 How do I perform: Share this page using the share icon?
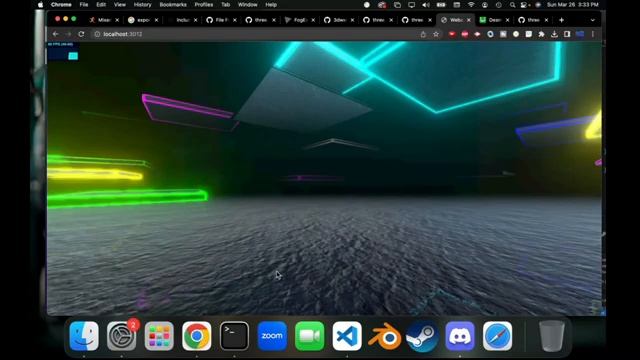pos(423,34)
